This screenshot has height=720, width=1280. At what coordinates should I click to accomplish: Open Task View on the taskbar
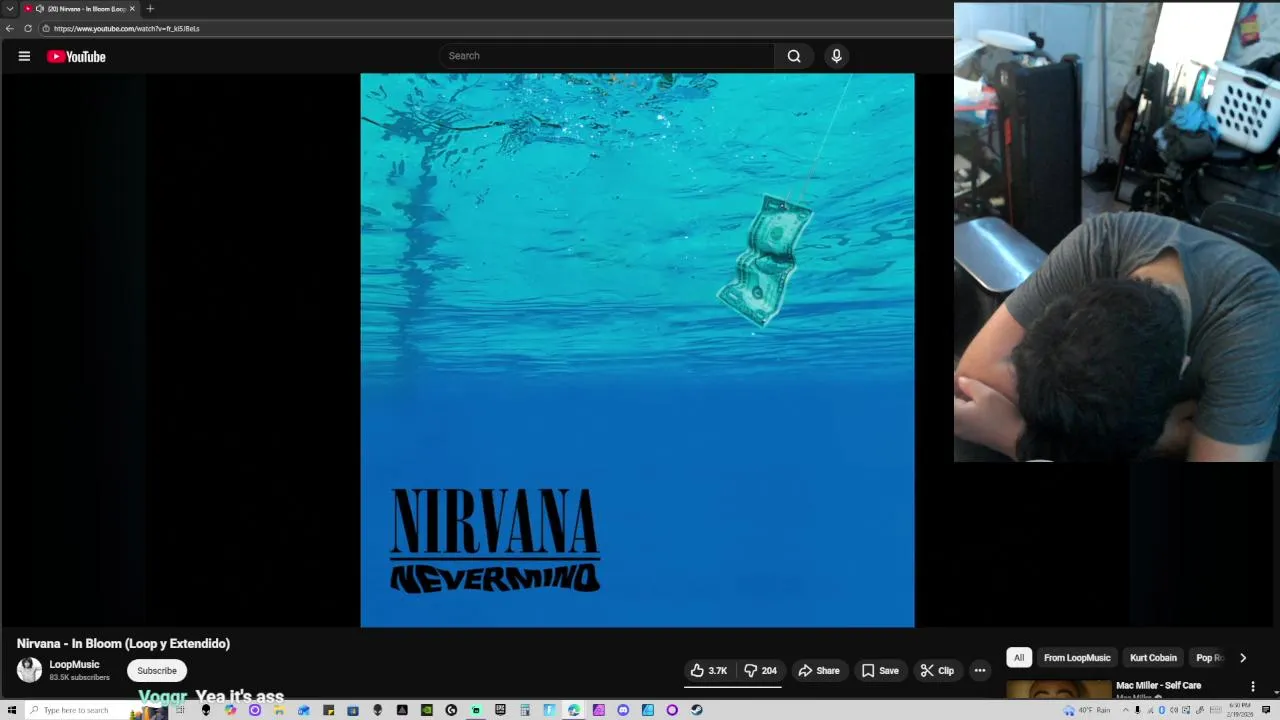click(180, 710)
